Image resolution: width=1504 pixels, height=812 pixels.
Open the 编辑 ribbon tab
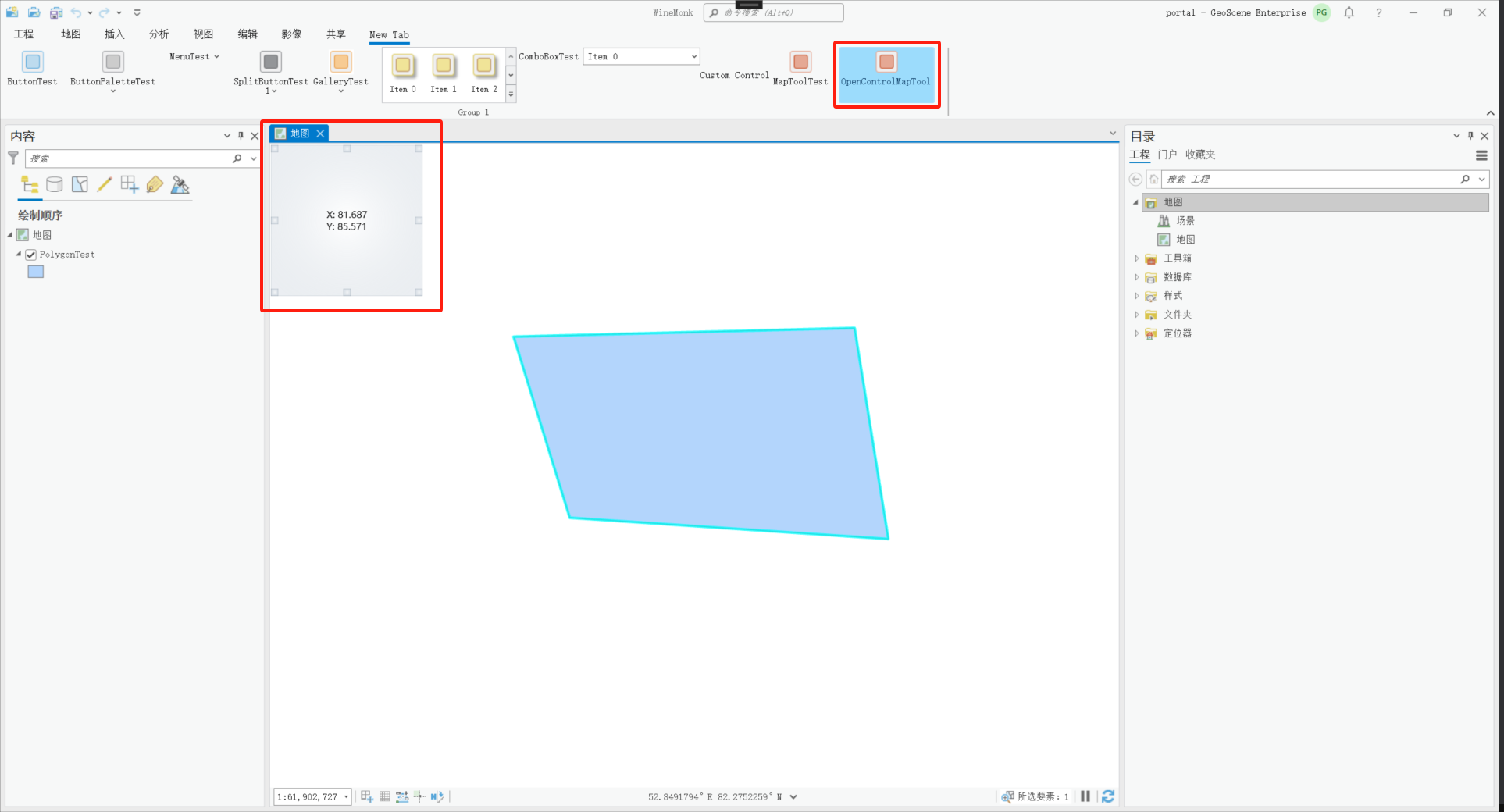(x=248, y=34)
